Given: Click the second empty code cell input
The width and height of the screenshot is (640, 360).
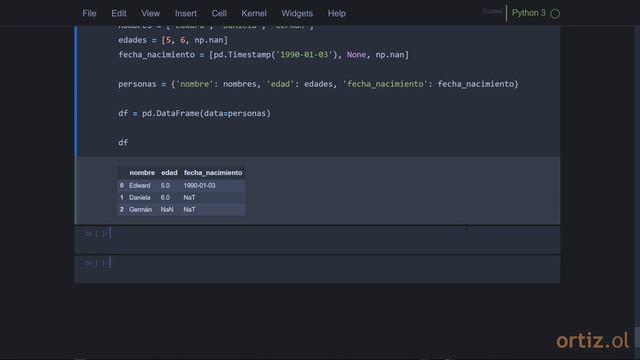Looking at the screenshot, I should 334,269.
